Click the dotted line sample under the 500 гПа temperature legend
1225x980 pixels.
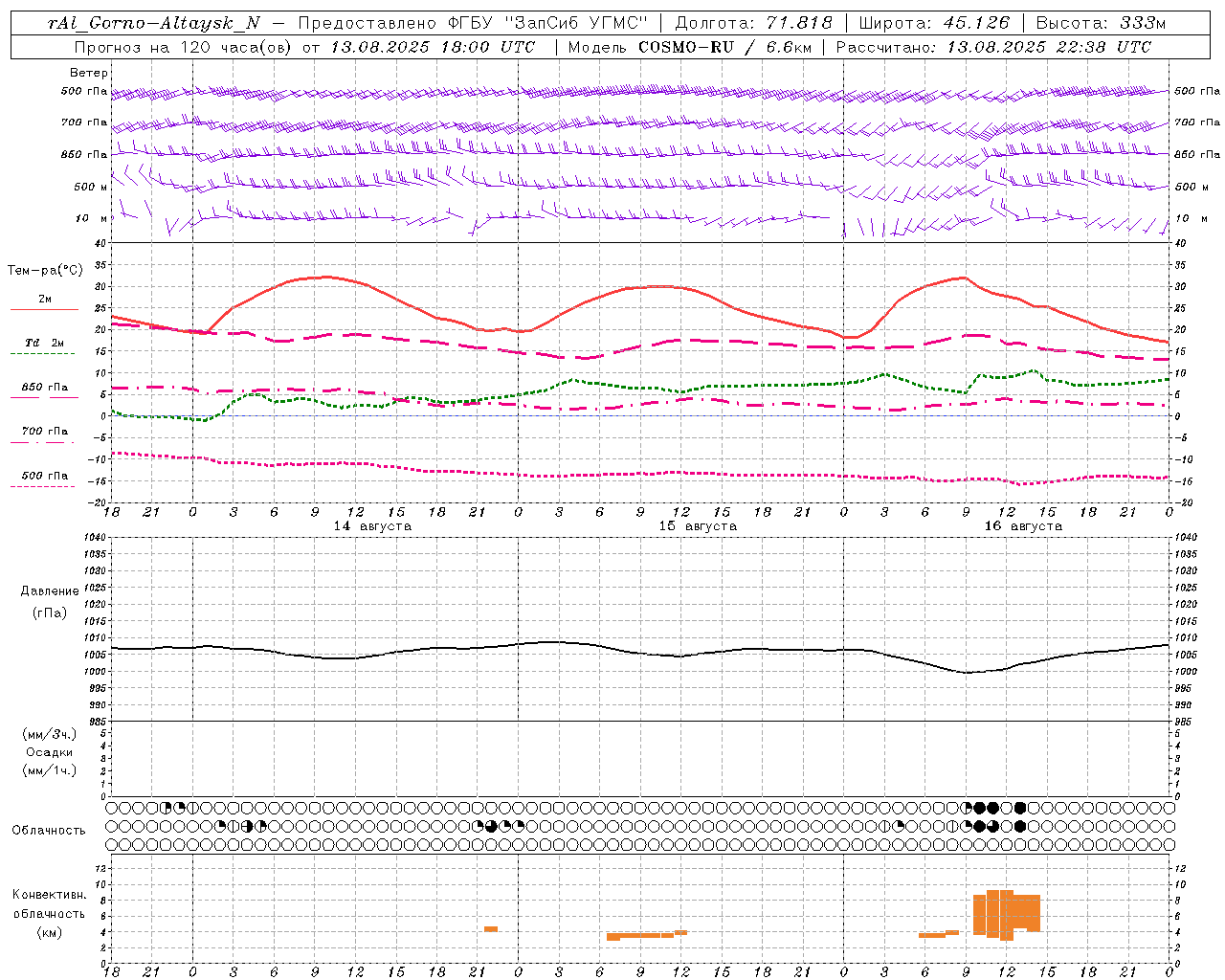42,486
